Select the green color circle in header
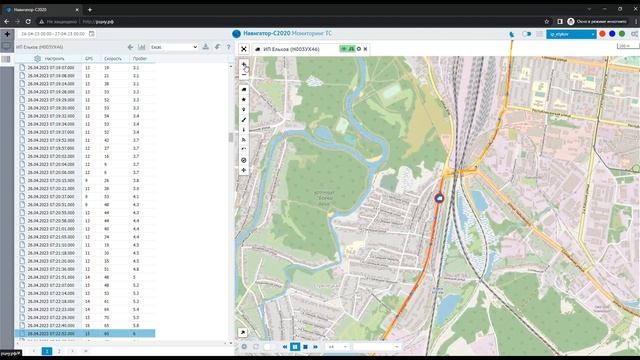 click(622, 34)
